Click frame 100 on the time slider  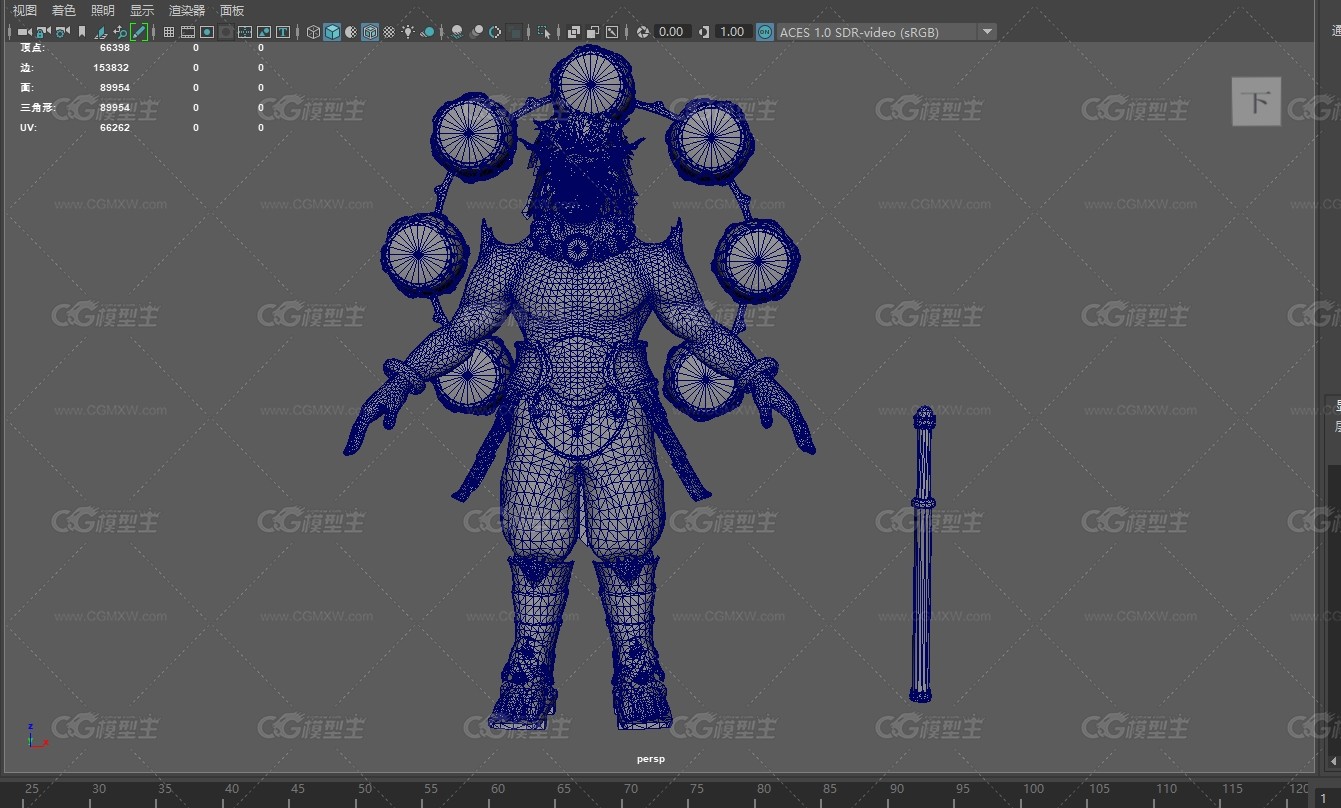point(1033,790)
